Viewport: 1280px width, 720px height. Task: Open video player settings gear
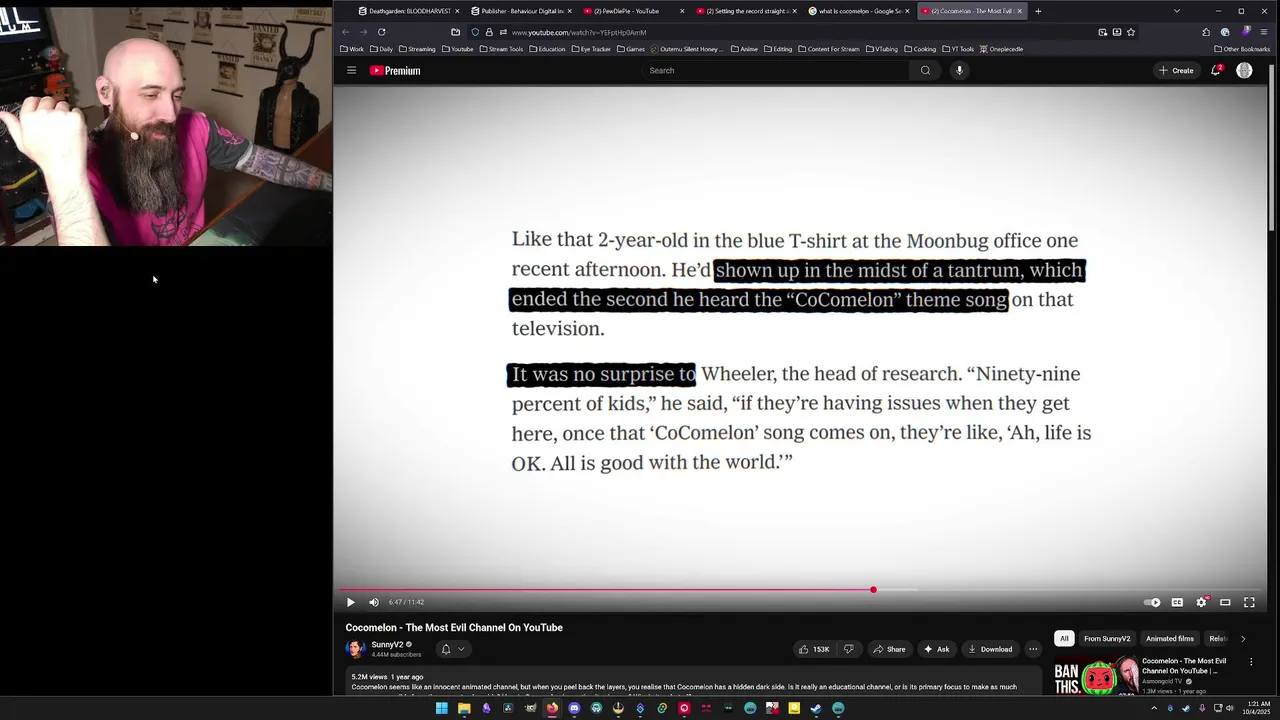click(x=1201, y=602)
